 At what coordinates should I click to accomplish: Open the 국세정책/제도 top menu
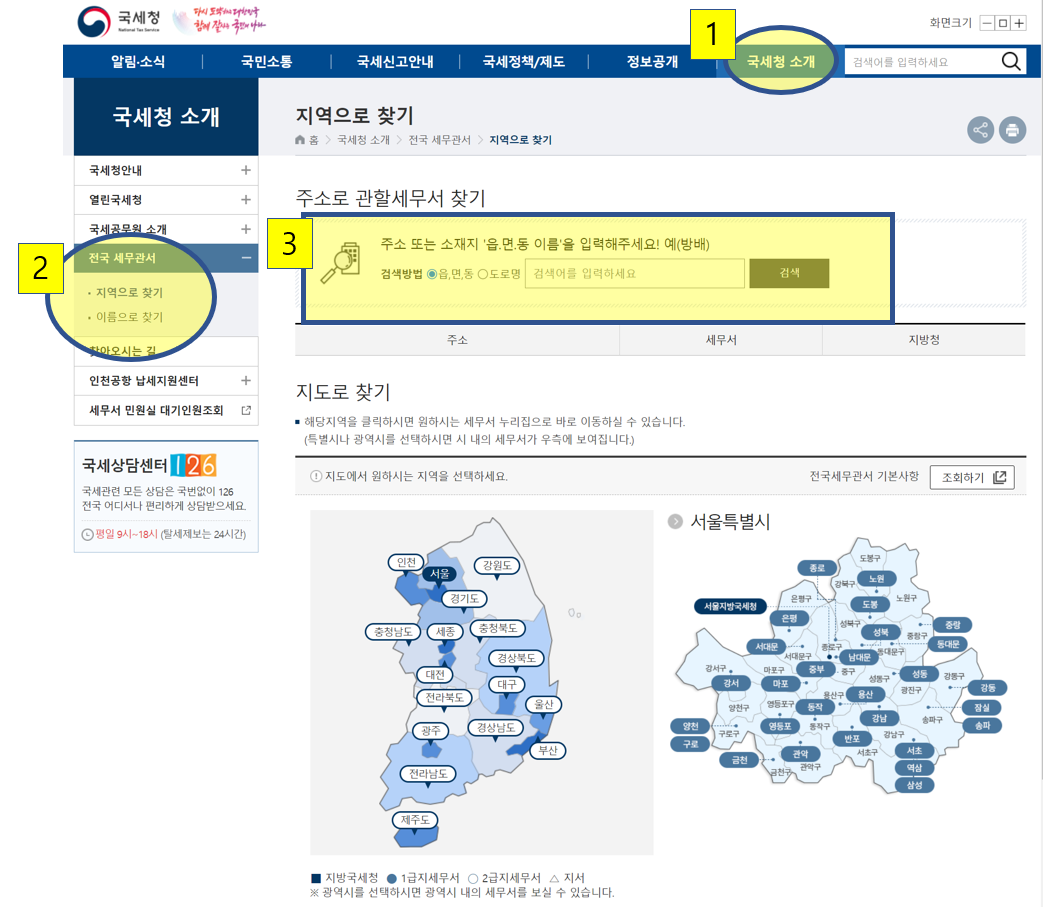tap(524, 62)
